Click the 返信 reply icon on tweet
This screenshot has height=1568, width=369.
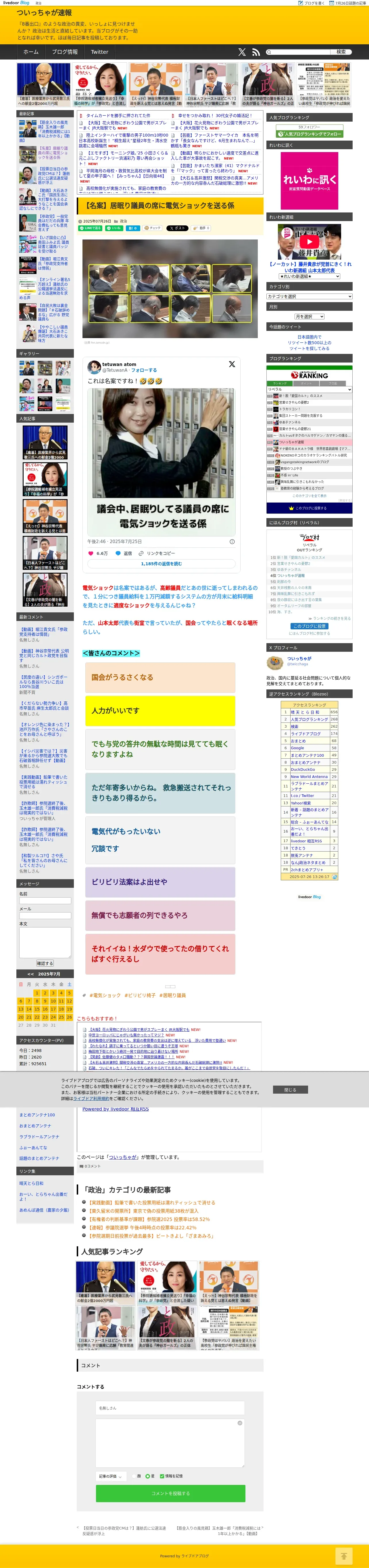[118, 553]
